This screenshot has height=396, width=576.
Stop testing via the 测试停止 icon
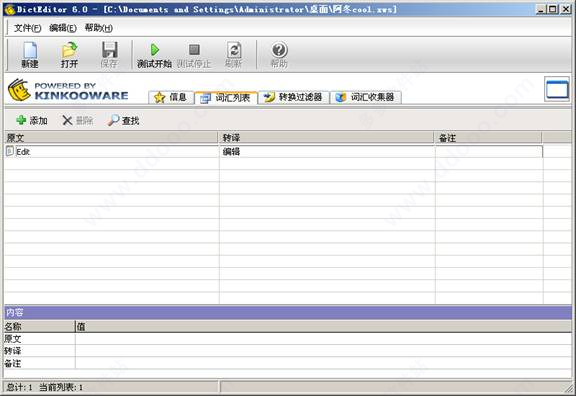(194, 55)
